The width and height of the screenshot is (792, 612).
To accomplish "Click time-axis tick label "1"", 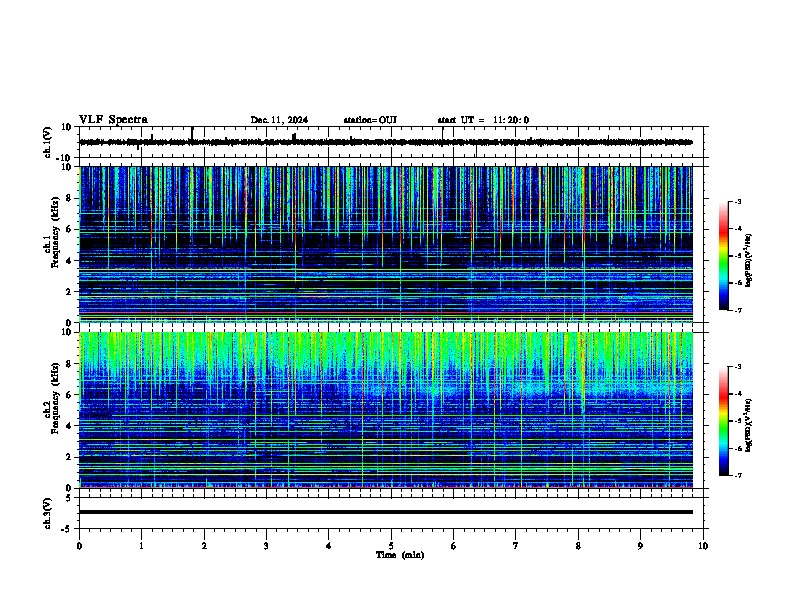I will 141,546.
